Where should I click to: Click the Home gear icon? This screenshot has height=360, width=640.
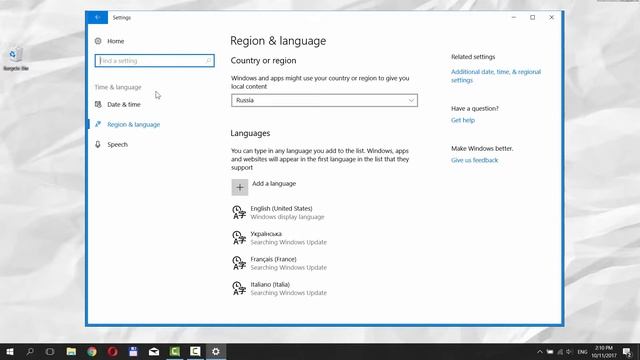[98, 41]
